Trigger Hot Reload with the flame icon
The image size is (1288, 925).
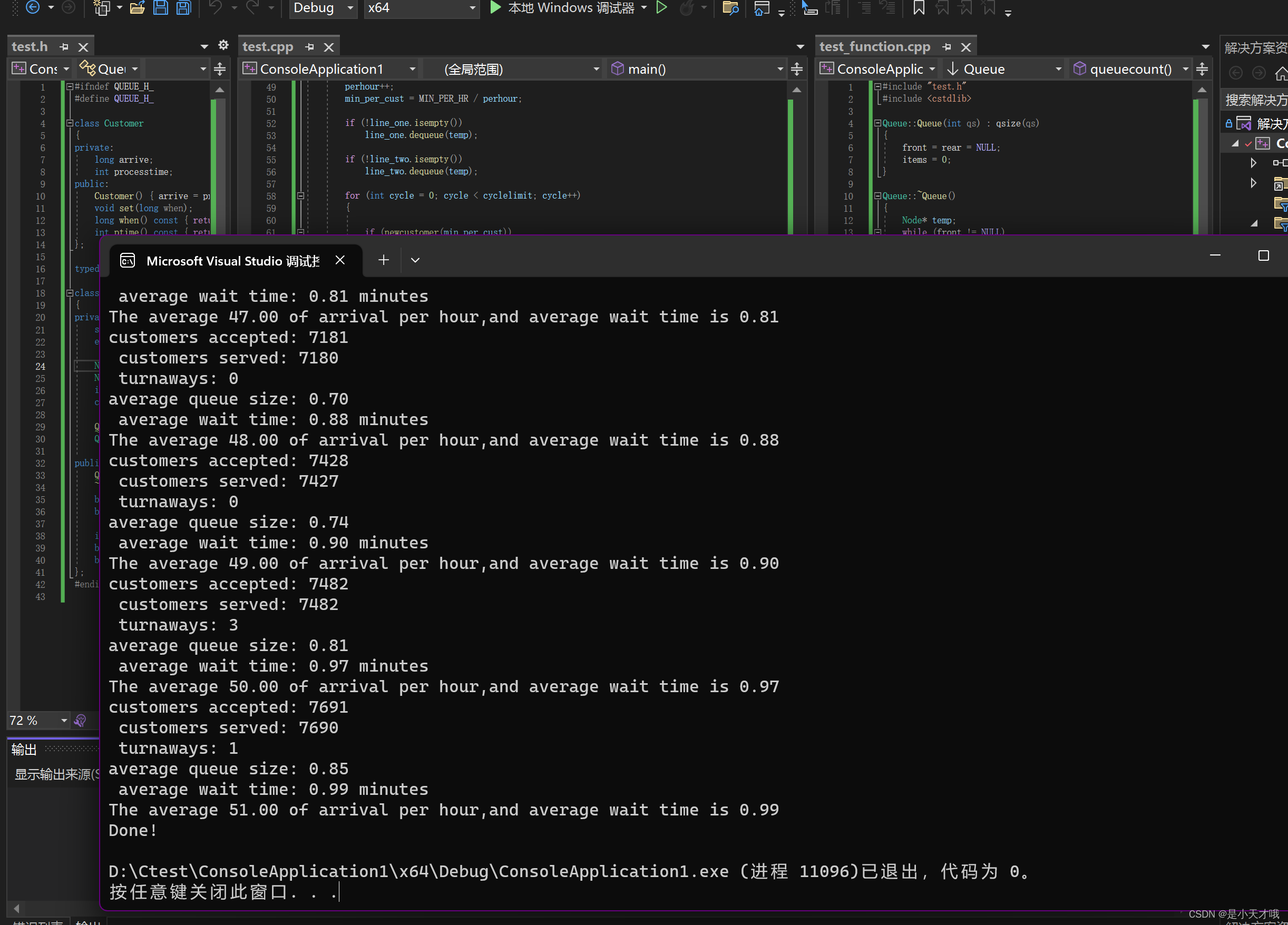pos(688,8)
